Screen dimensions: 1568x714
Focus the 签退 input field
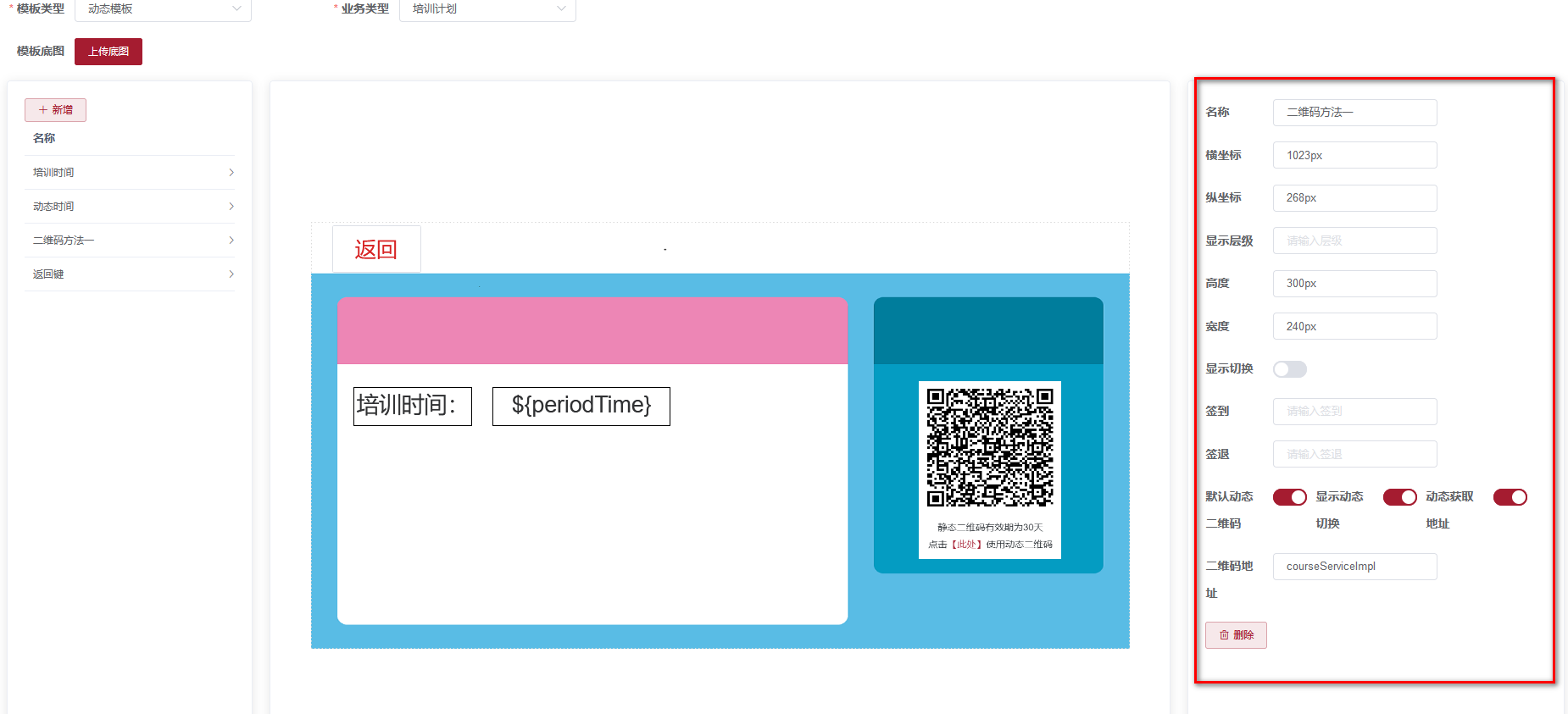tap(1354, 454)
